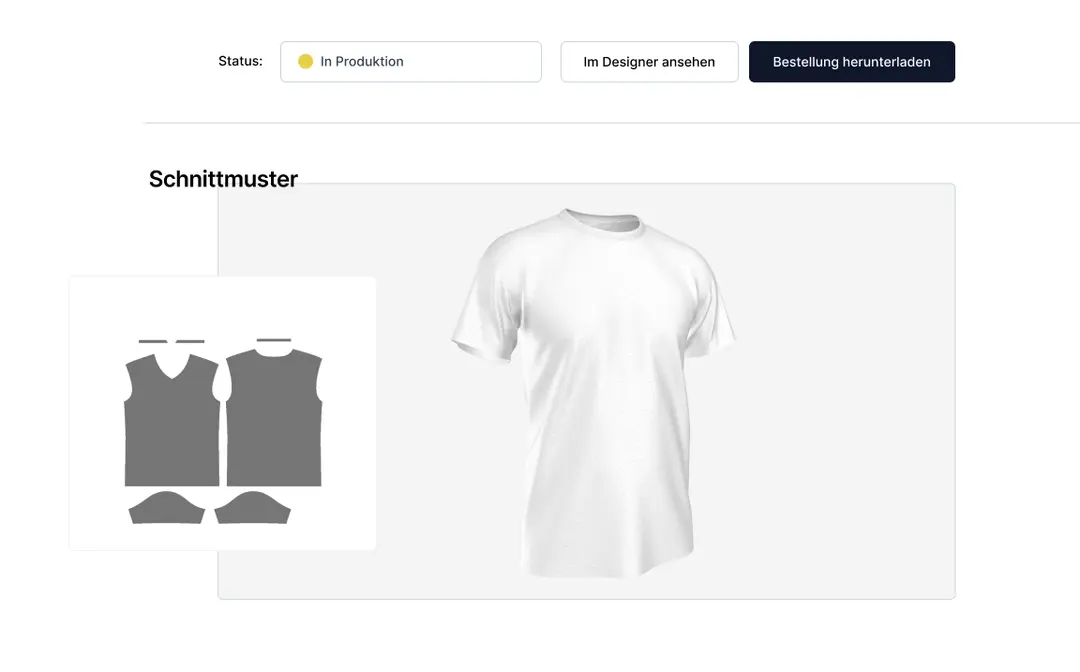
Task: Select first collar strip above V-neck piece
Action: coord(153,341)
